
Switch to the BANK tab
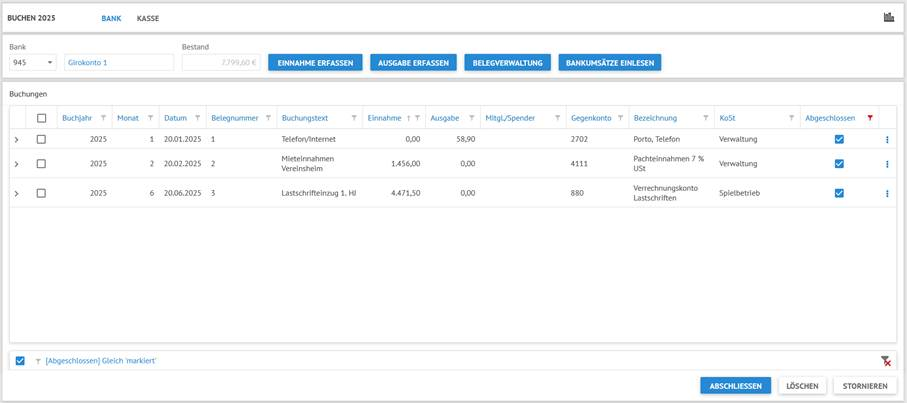111,18
